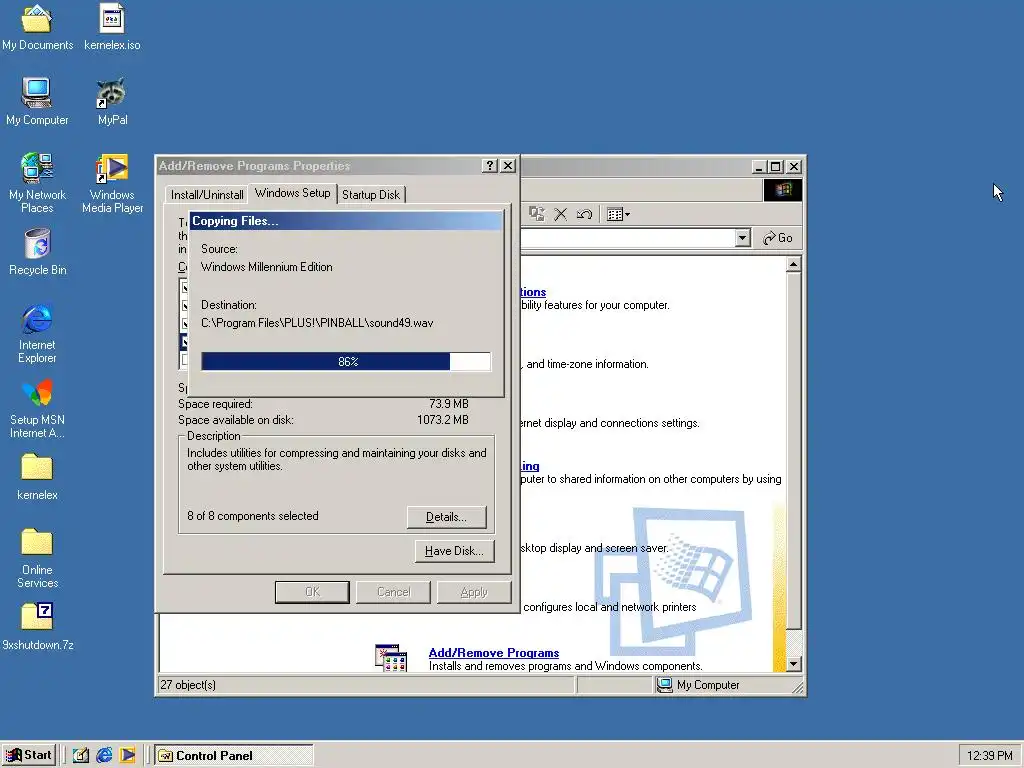The height and width of the screenshot is (768, 1024).
Task: Click the Move To toolbar icon in Control Panel
Action: click(x=537, y=214)
